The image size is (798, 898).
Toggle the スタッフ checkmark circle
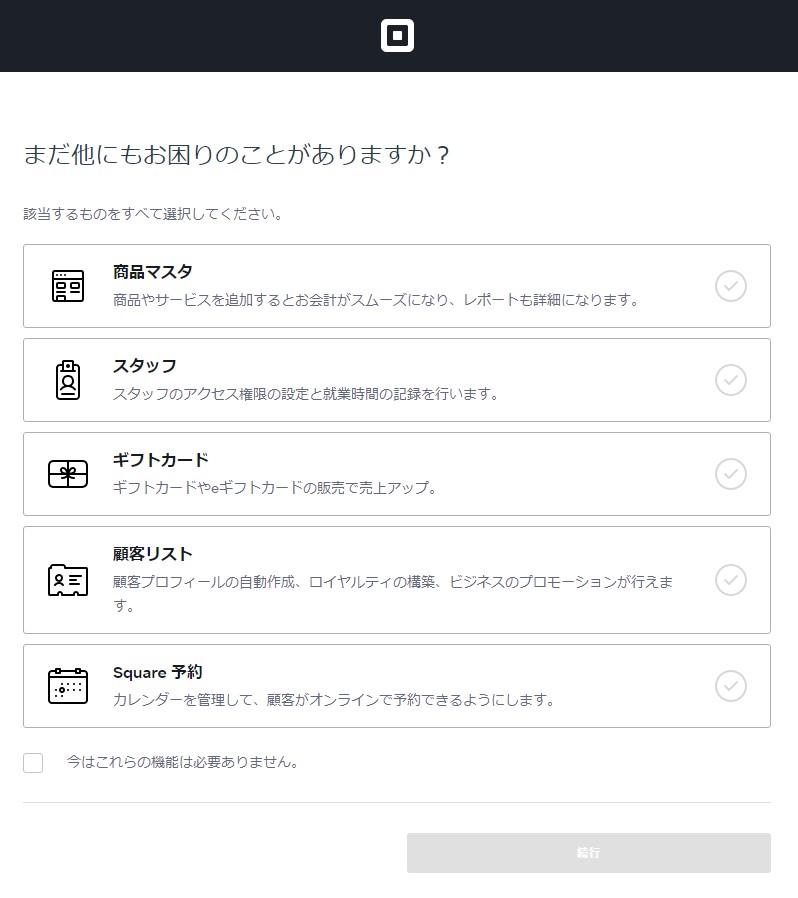coord(731,380)
